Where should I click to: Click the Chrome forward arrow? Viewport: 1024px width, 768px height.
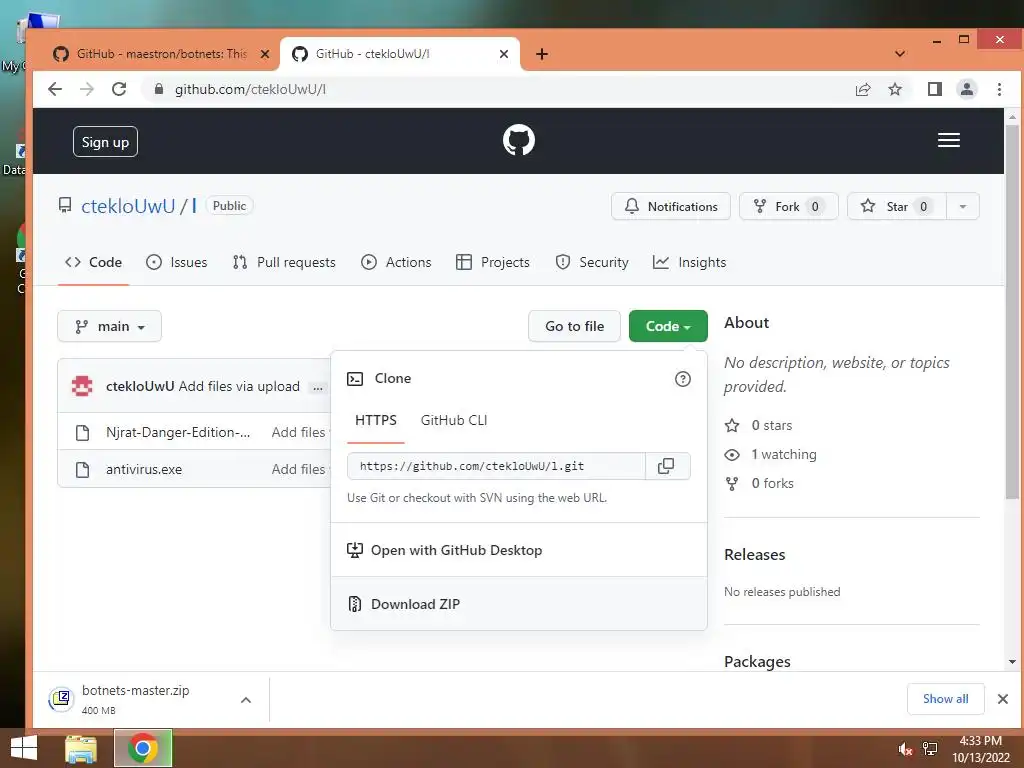(87, 89)
